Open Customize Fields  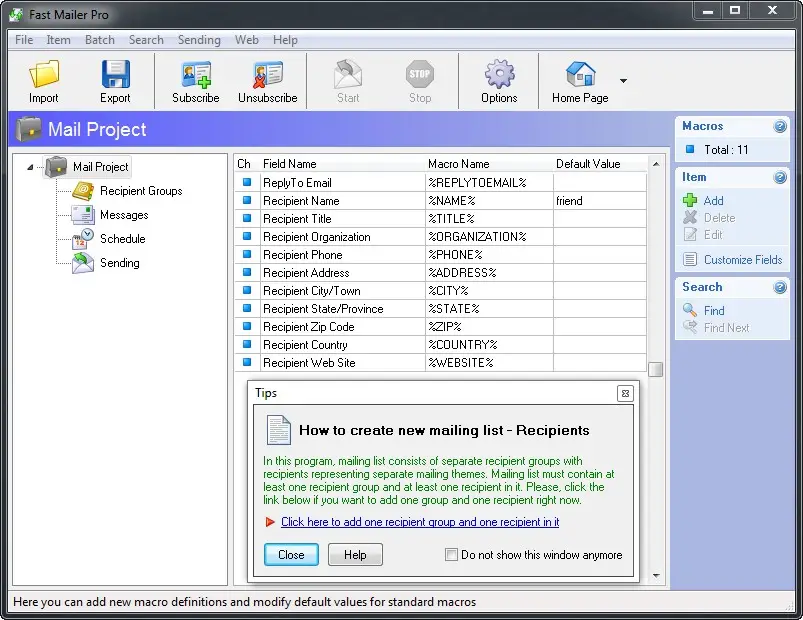coord(732,260)
